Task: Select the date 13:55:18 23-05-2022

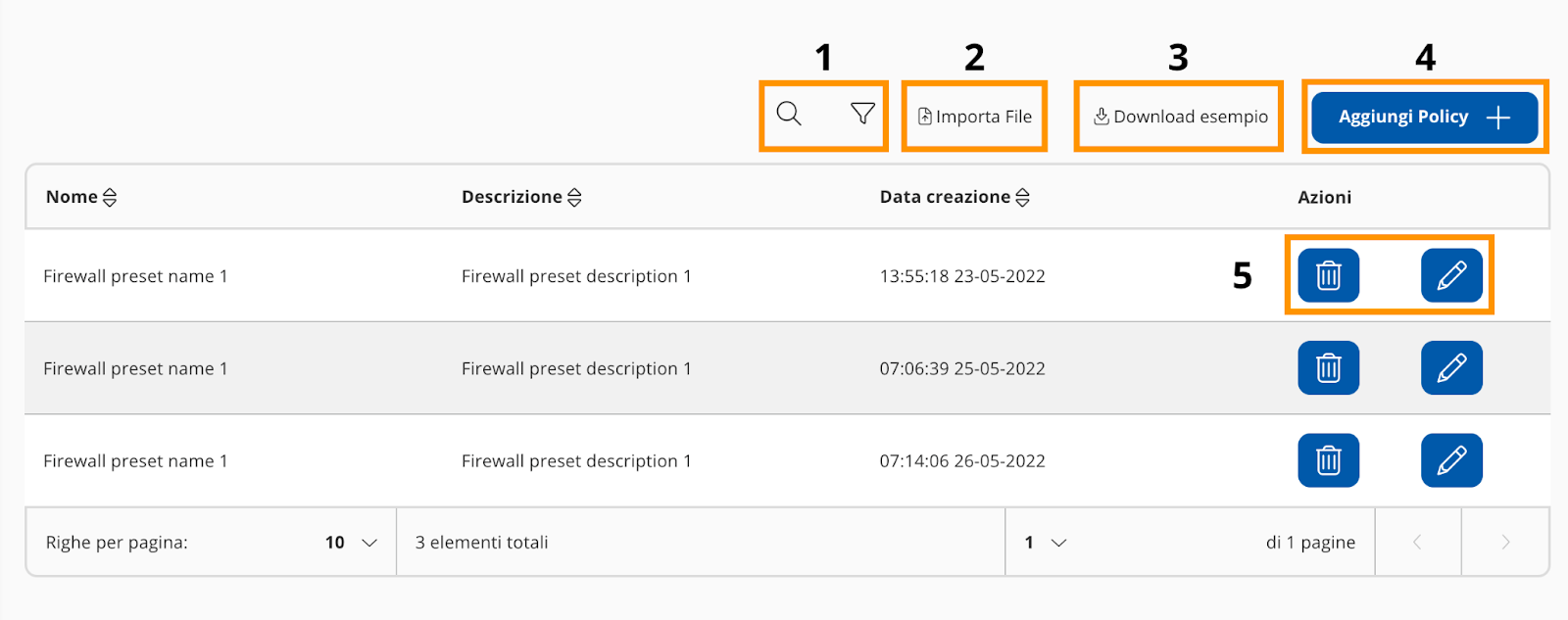Action: point(962,276)
